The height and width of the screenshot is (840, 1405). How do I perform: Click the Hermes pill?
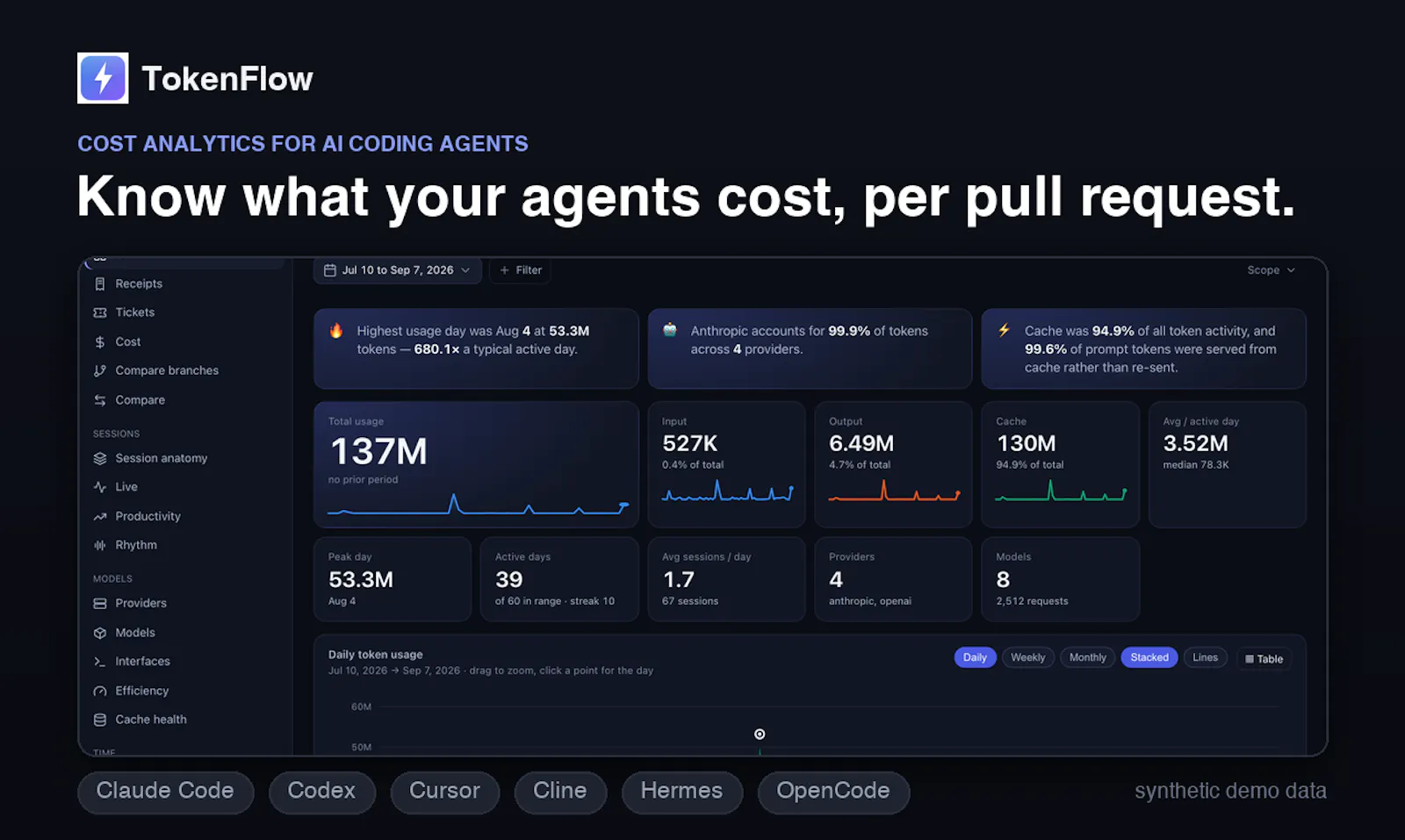click(681, 791)
